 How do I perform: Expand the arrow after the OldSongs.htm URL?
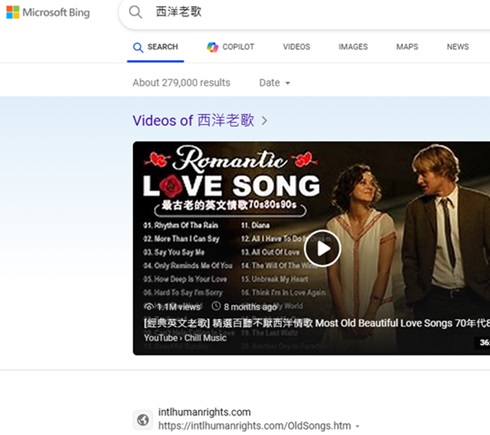[x=358, y=426]
